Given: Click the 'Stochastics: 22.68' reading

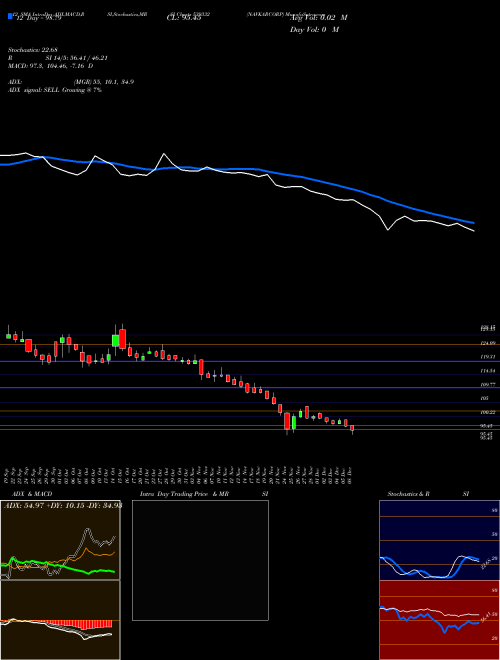Looking at the screenshot, I should coord(32,51).
